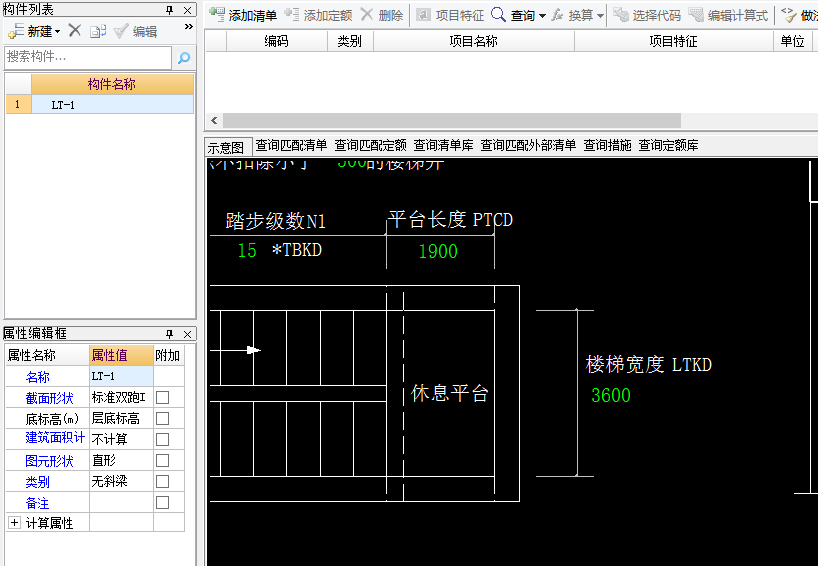
Task: Click the 项目特征 column header
Action: click(673, 41)
